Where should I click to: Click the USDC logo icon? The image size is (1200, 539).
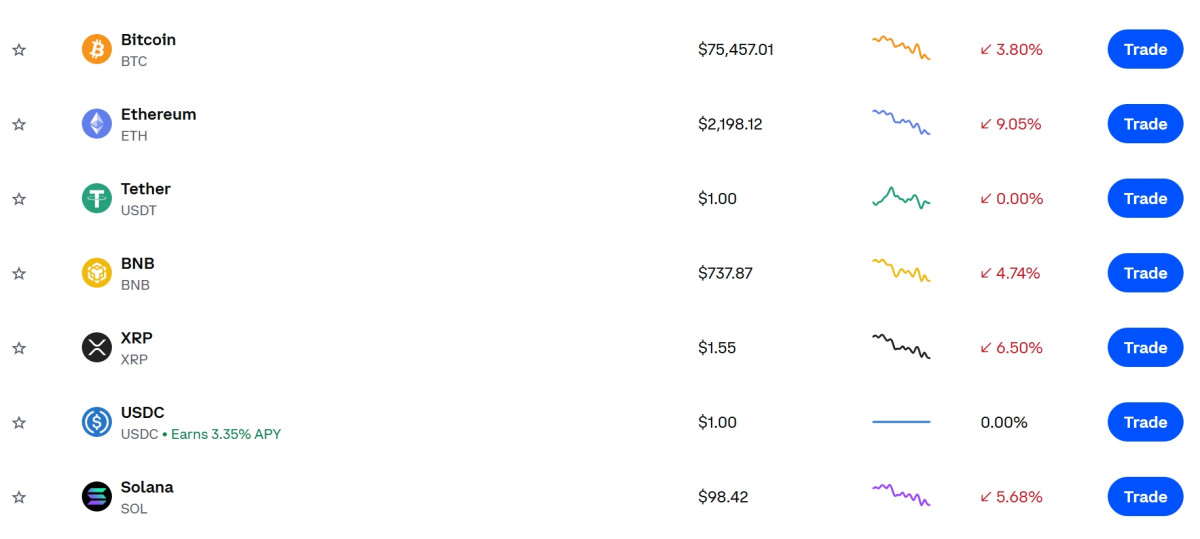pyautogui.click(x=97, y=422)
